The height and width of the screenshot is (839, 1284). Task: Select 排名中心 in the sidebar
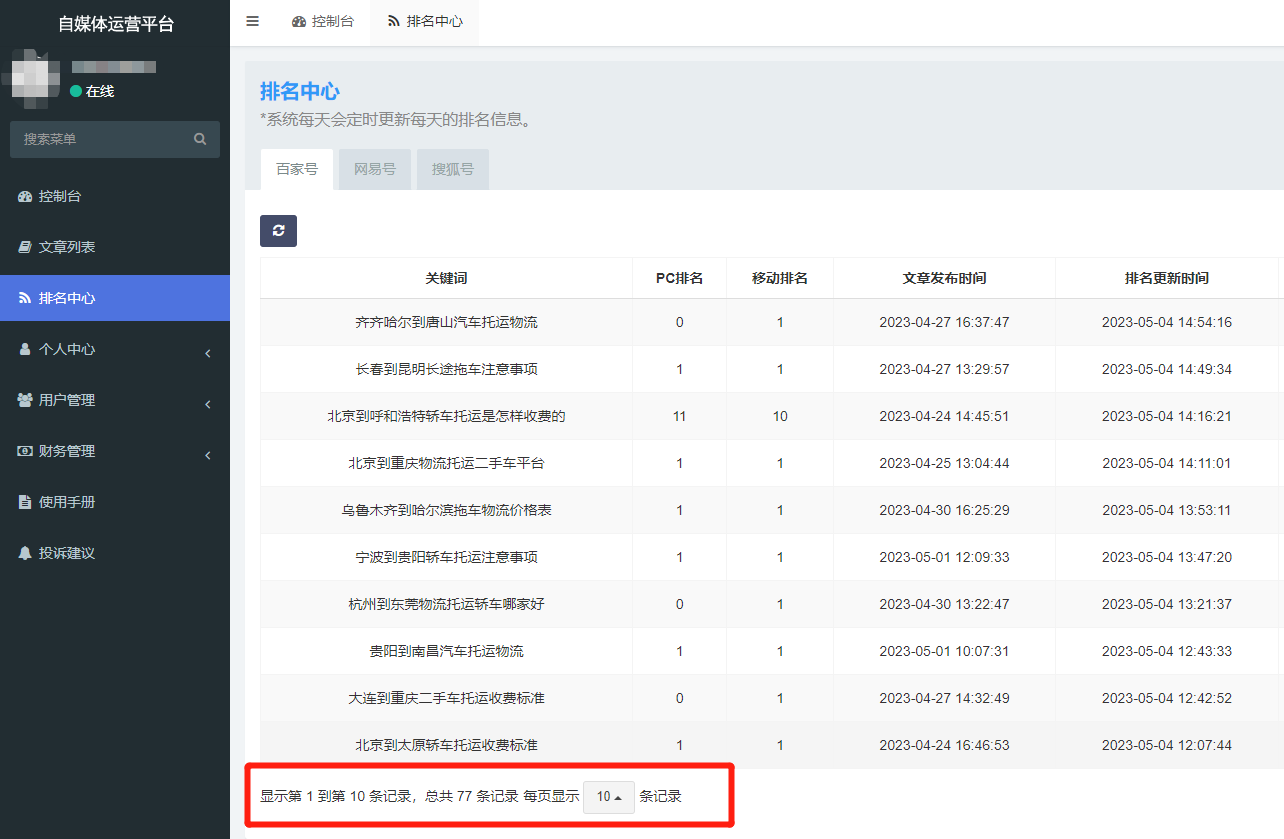click(66, 298)
